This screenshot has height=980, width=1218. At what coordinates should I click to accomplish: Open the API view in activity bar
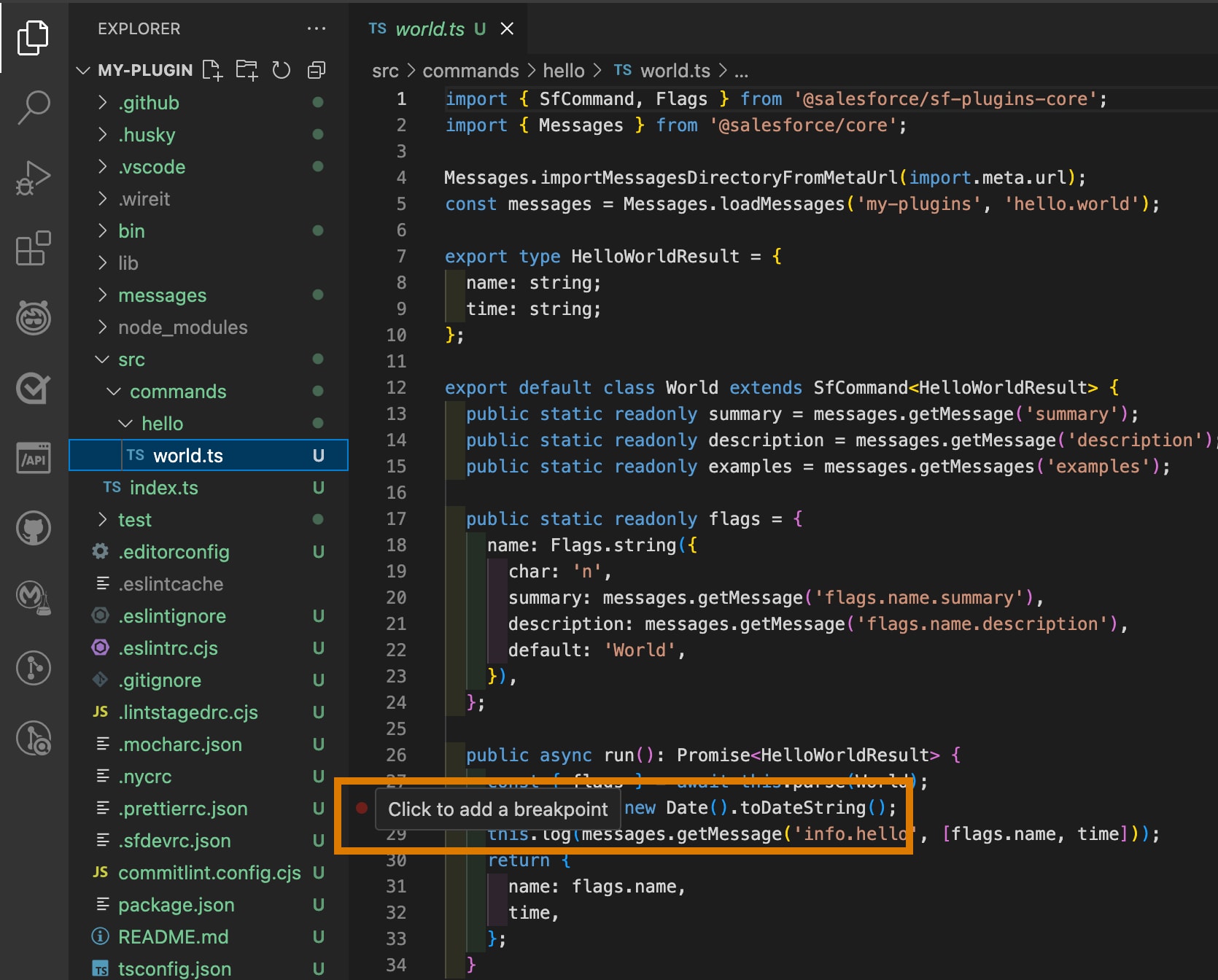coord(33,458)
